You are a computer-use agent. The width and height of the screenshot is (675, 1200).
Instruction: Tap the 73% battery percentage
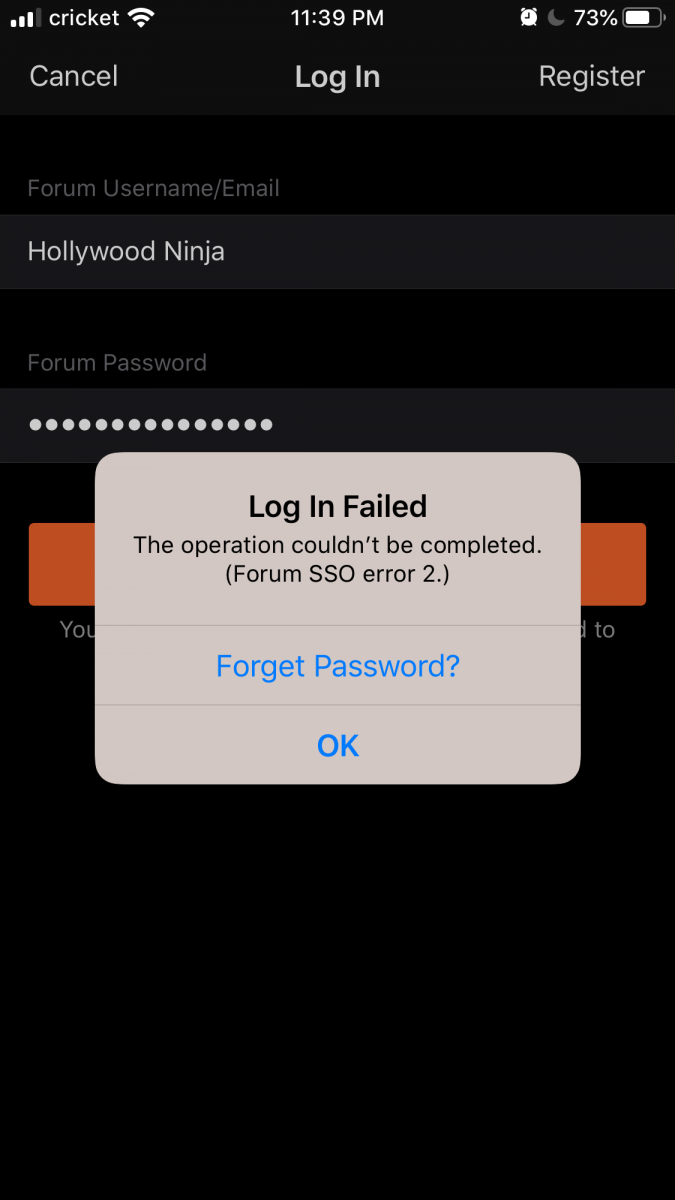[596, 18]
